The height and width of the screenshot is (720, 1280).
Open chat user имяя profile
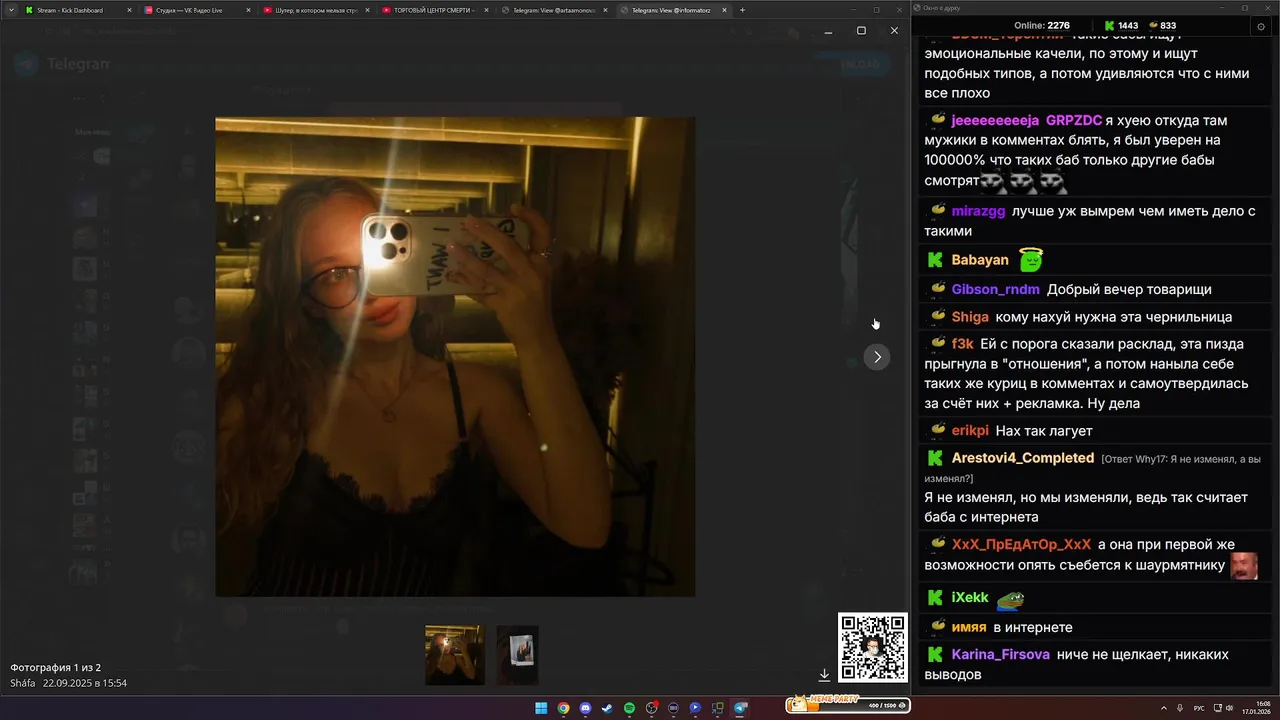pos(969,627)
